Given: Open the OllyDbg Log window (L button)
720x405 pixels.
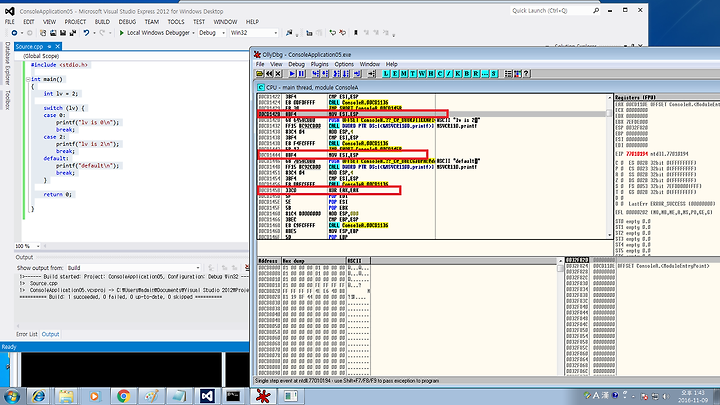Looking at the screenshot, I should tap(386, 73).
